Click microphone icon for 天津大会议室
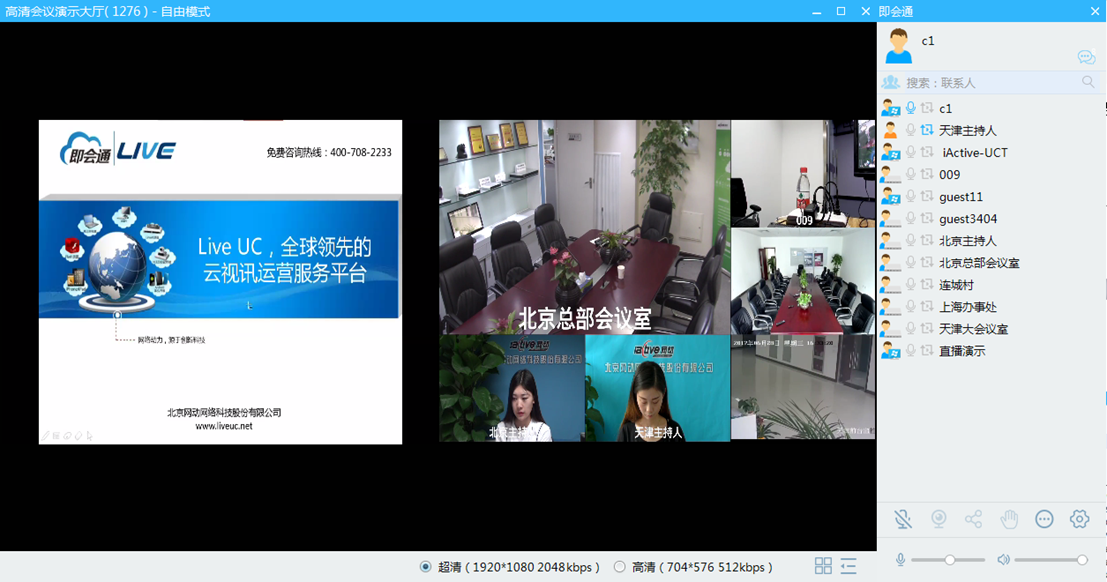This screenshot has width=1107, height=582. (911, 328)
